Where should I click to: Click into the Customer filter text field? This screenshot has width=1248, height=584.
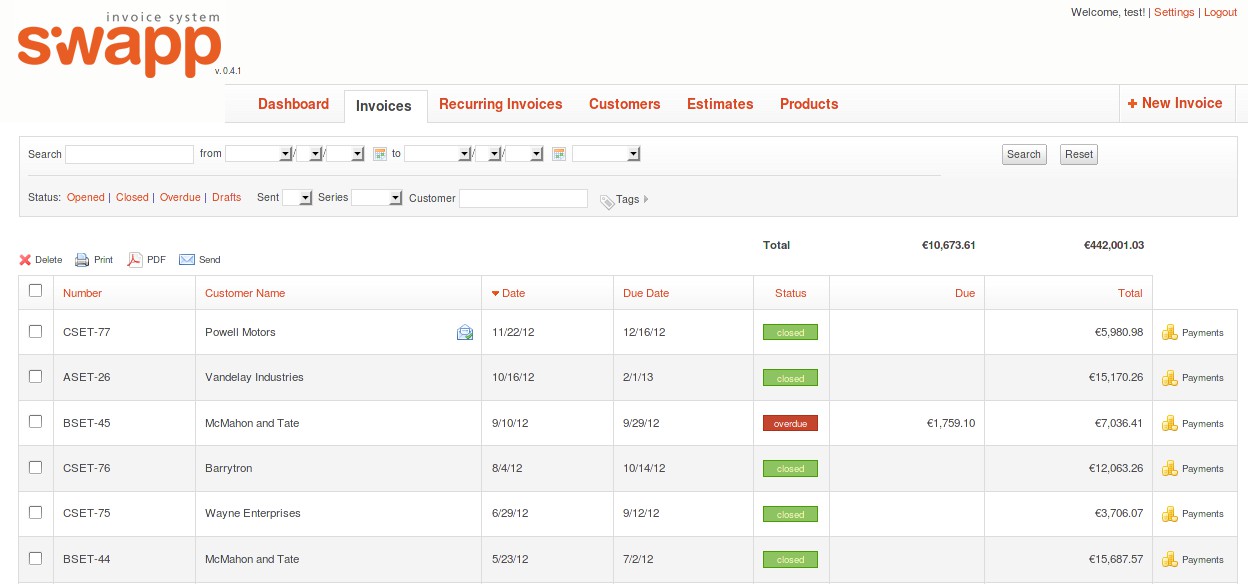[523, 198]
